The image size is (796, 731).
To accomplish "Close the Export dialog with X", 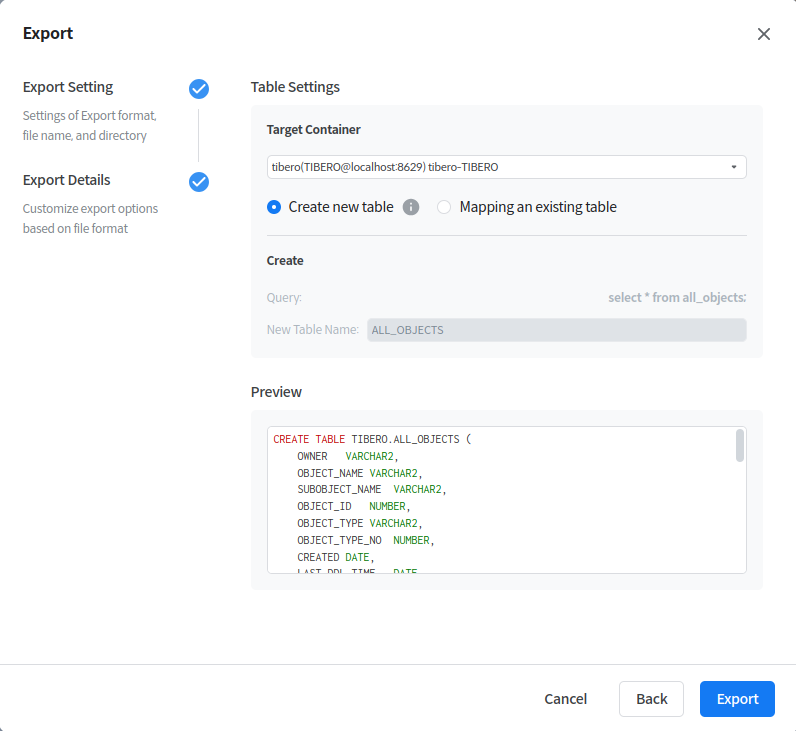I will pyautogui.click(x=764, y=34).
